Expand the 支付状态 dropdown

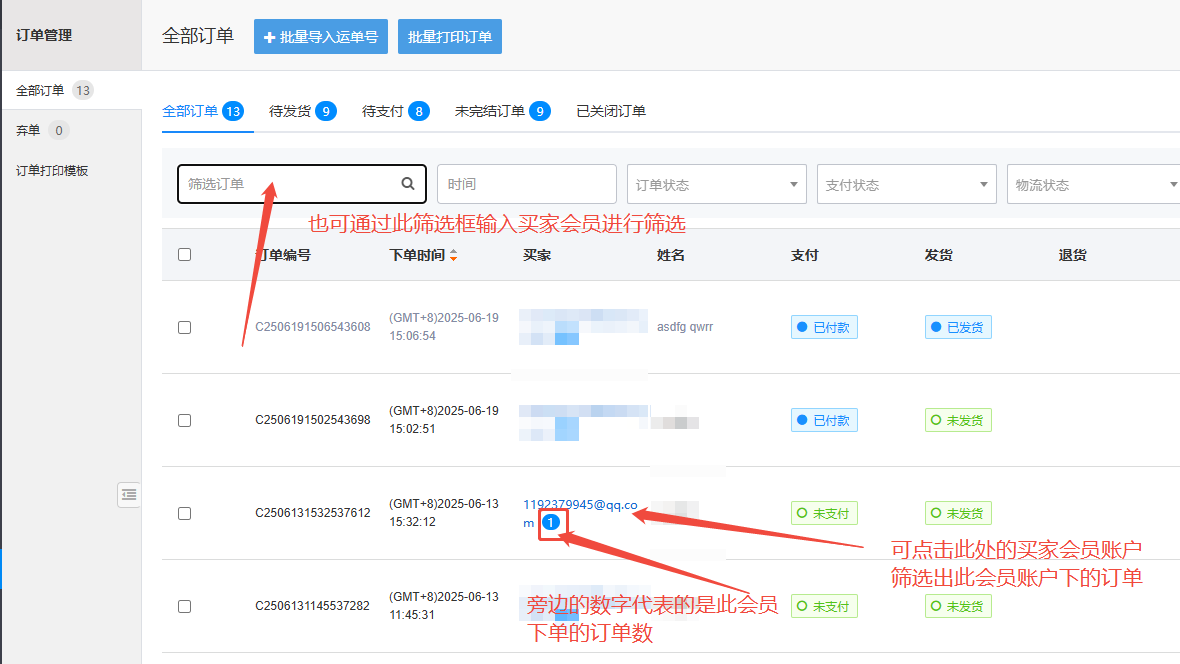pyautogui.click(x=906, y=185)
